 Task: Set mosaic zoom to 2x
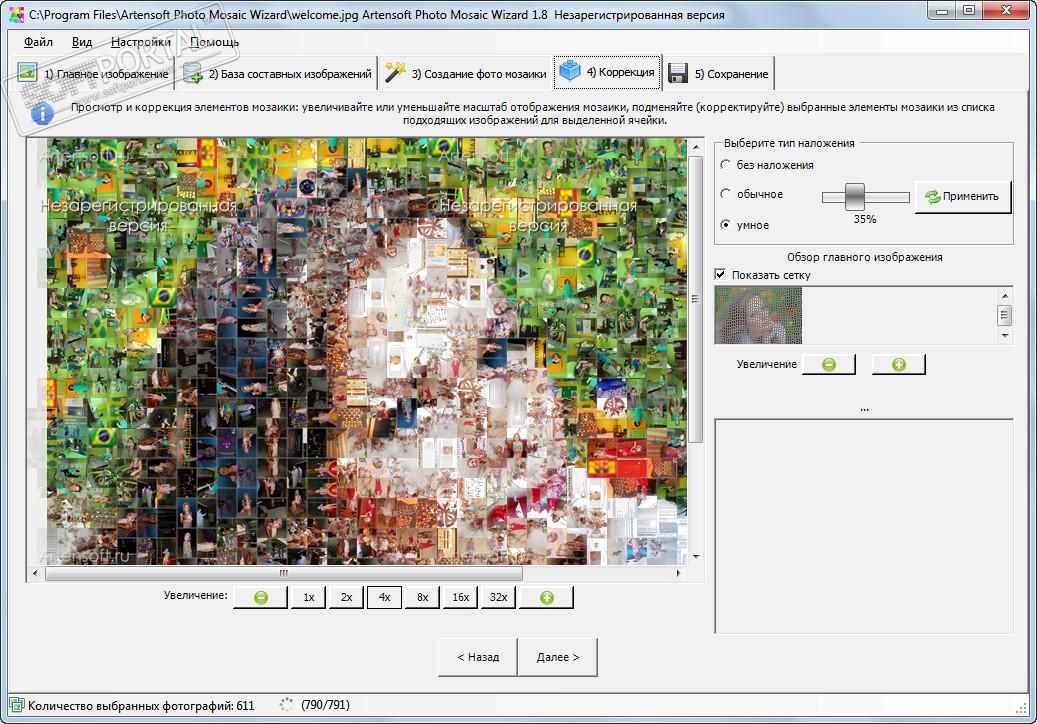pos(347,597)
